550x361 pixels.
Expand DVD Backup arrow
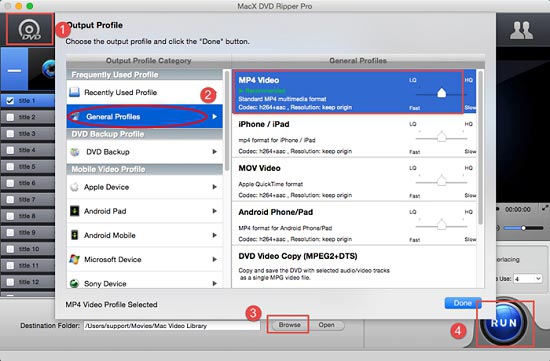(x=215, y=152)
